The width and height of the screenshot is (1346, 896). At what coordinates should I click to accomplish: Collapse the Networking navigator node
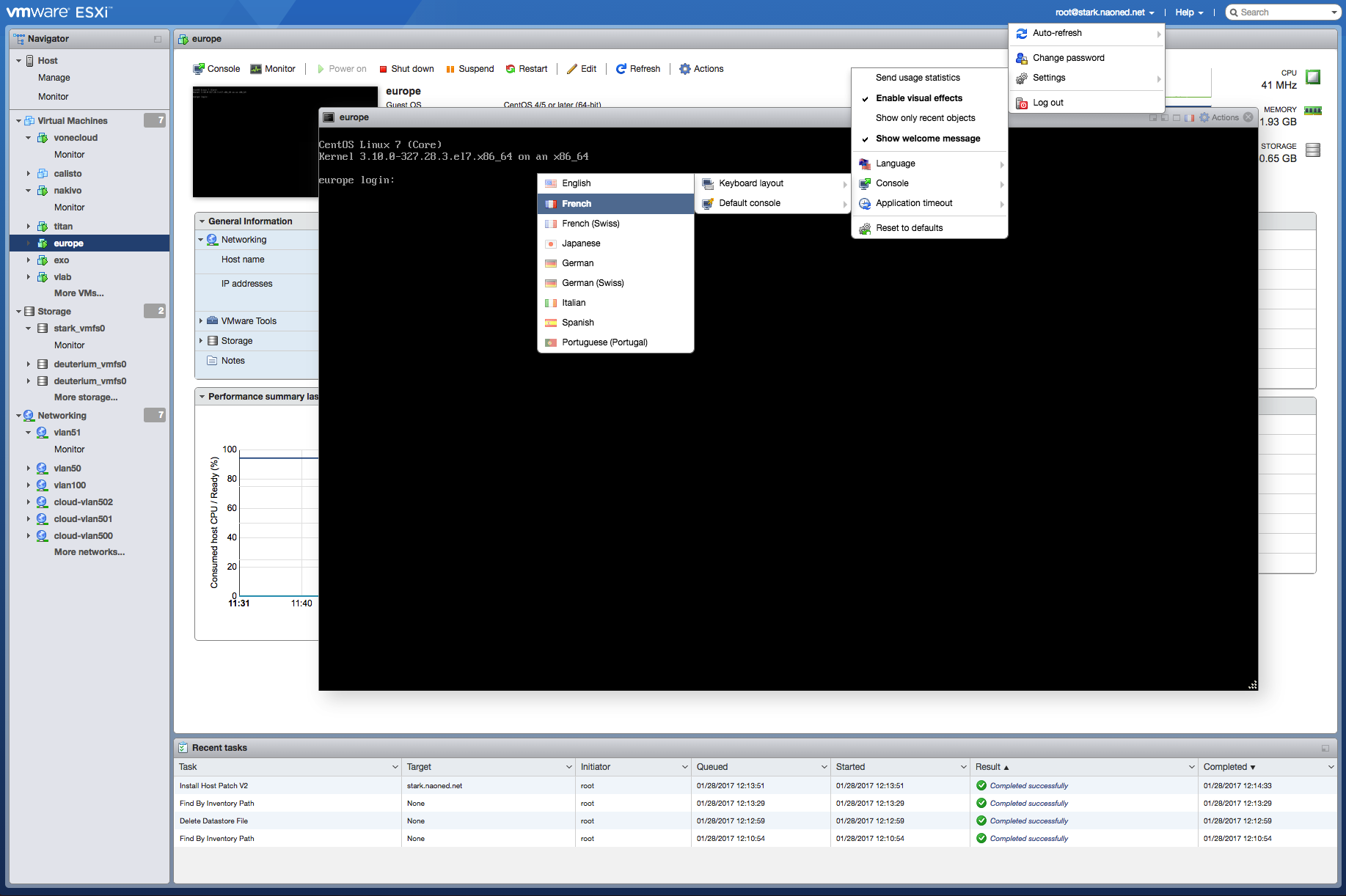click(18, 416)
